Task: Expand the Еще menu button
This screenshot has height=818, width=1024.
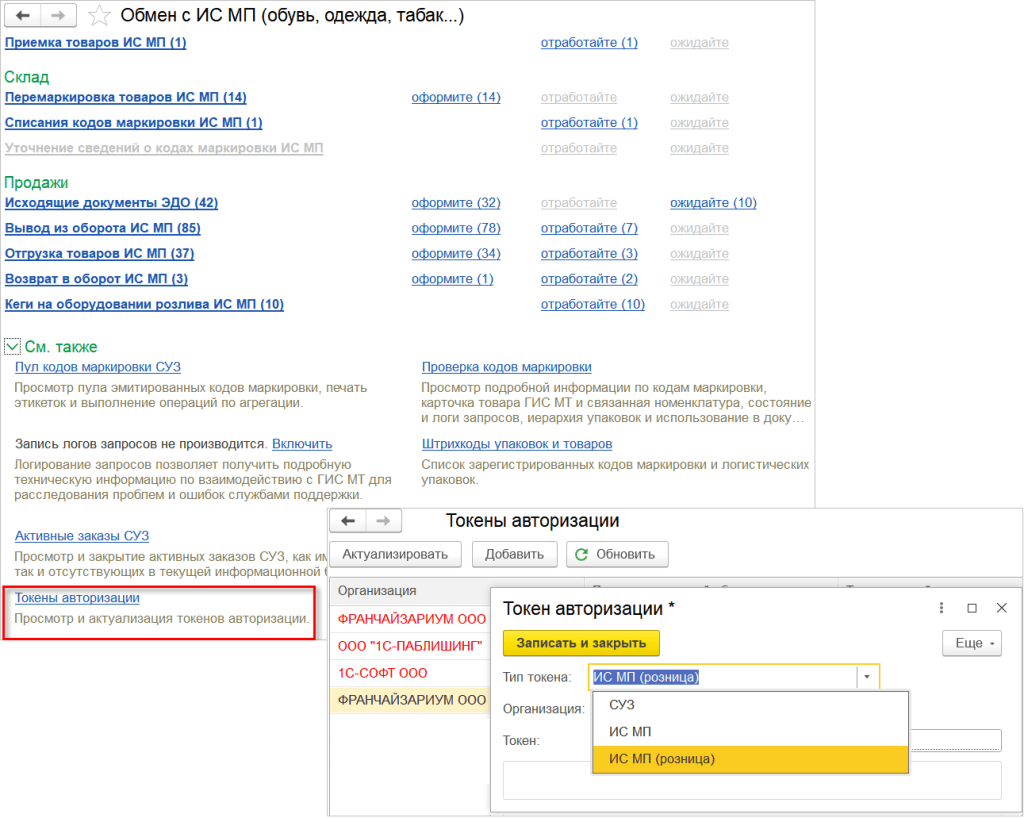Action: pyautogui.click(x=972, y=643)
